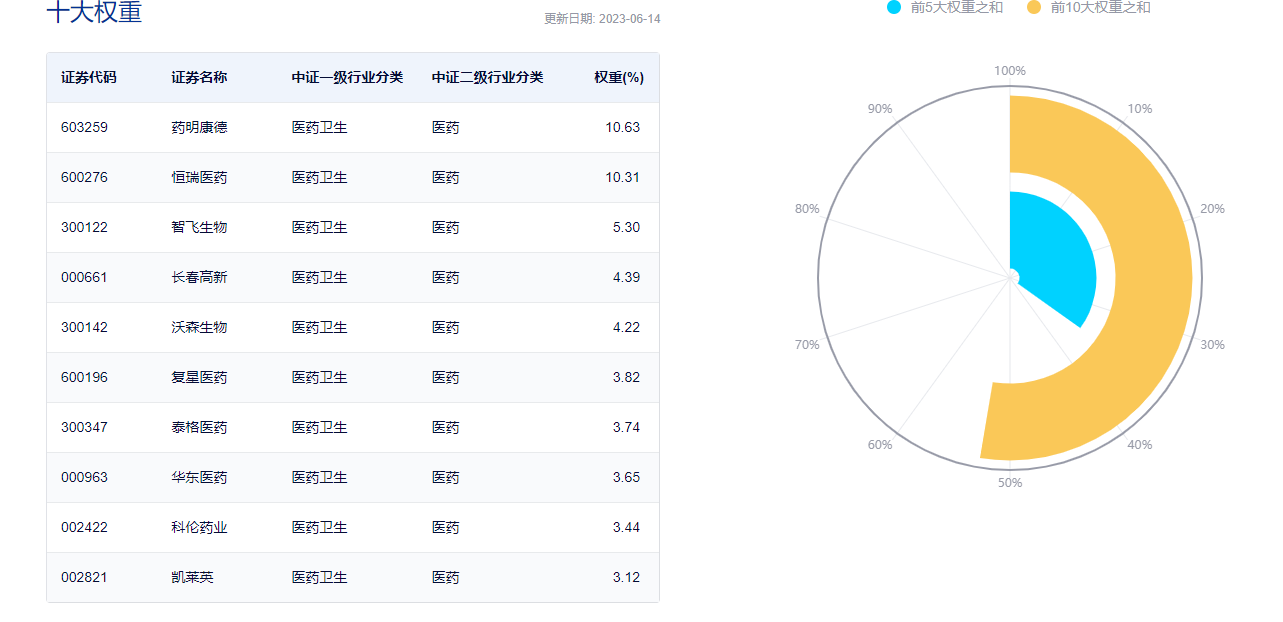1283x622 pixels.
Task: Select the 凯莱英 stock entry
Action: pos(192,578)
